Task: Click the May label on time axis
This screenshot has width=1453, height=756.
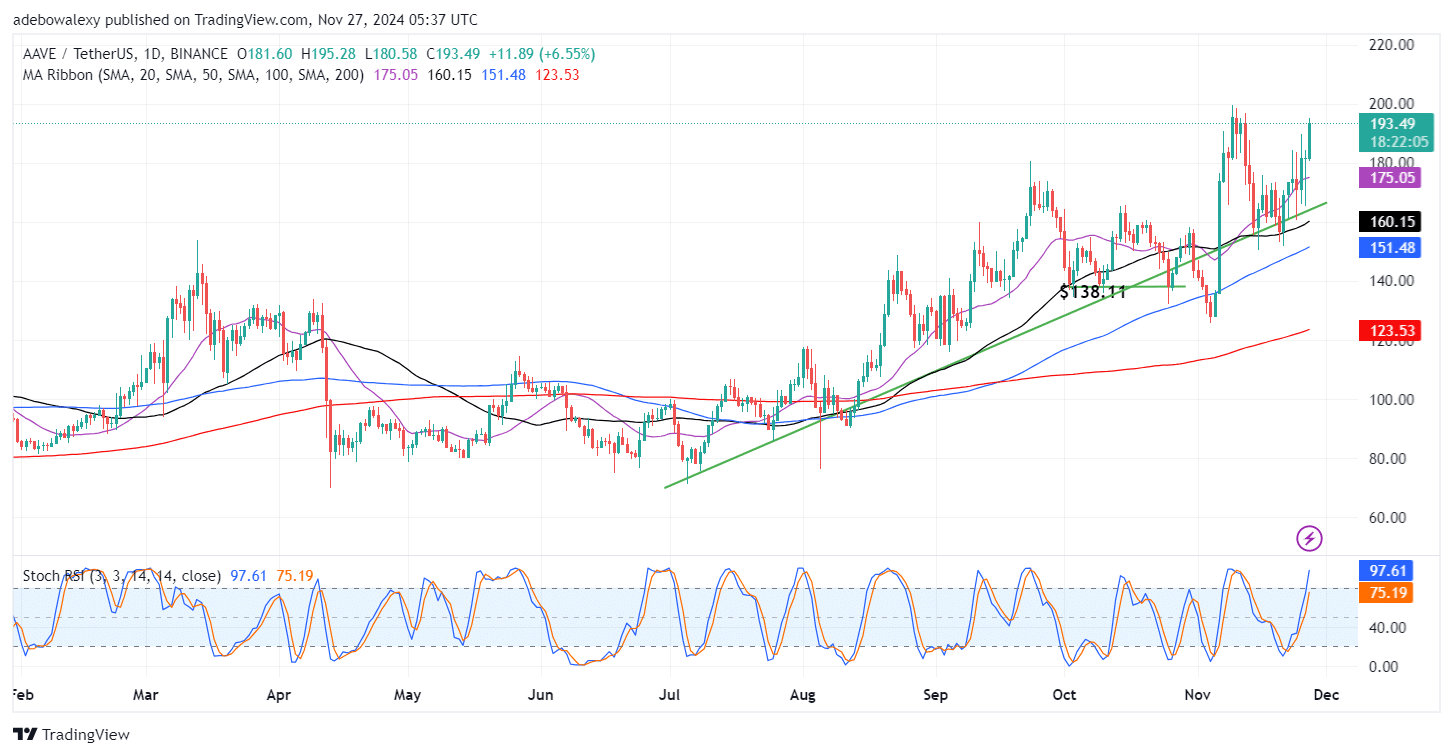Action: pos(405,693)
